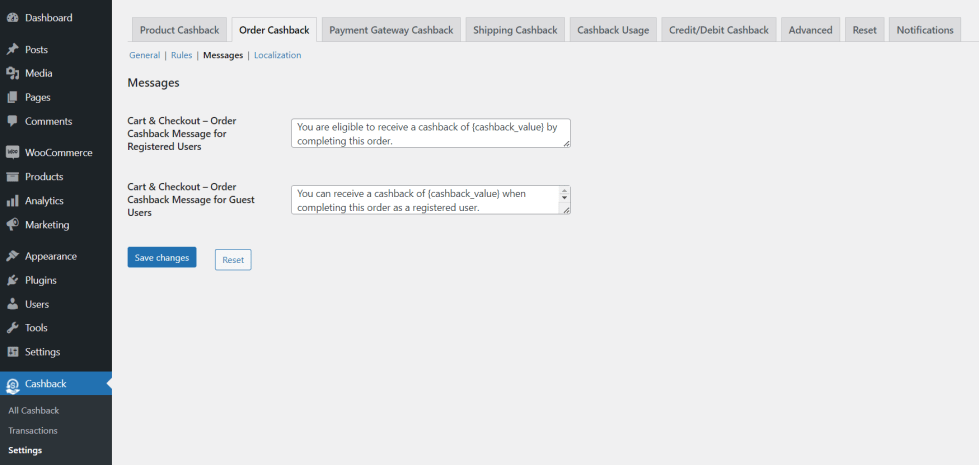Image resolution: width=979 pixels, height=465 pixels.
Task: Go to the Rules subsection link
Action: click(181, 56)
